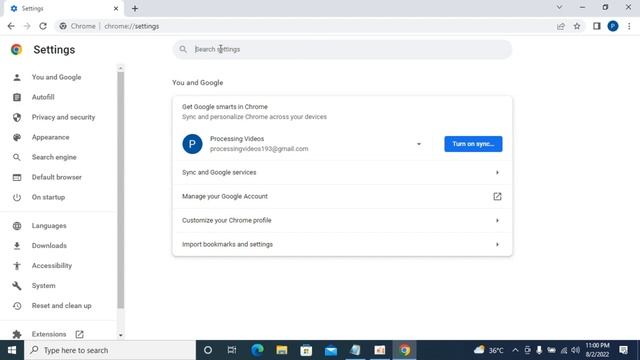Open tab search chevron

(559, 7)
